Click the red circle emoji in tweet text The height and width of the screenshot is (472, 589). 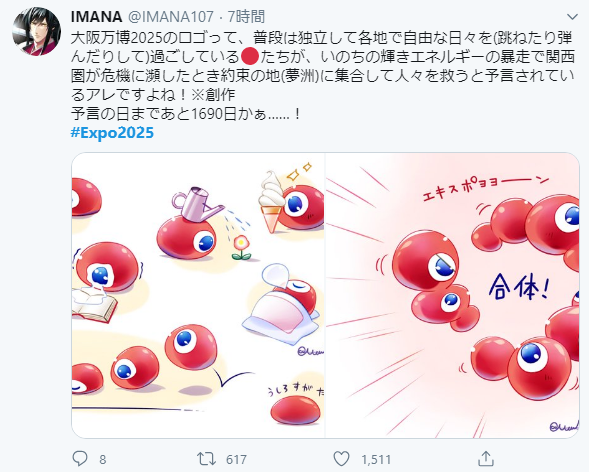pyautogui.click(x=249, y=57)
